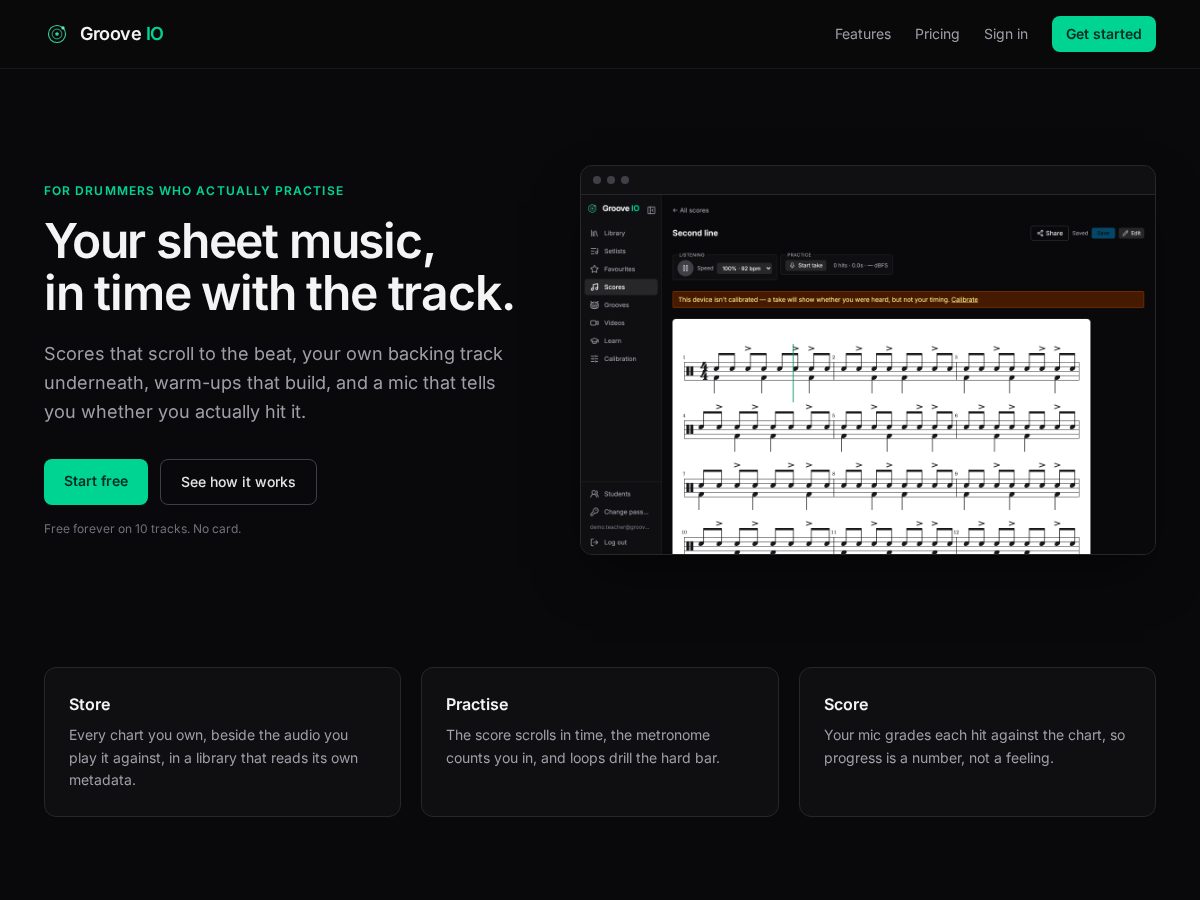Open the Features page link

(x=863, y=34)
